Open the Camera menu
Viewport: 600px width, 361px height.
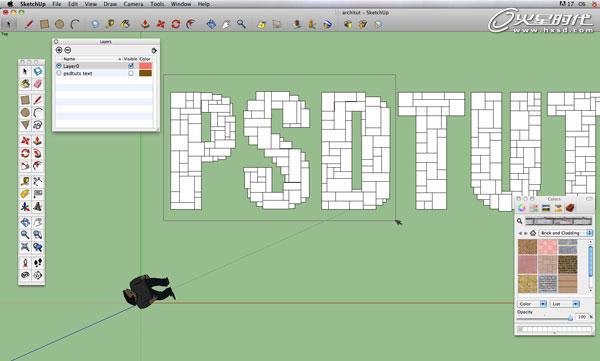tap(133, 4)
